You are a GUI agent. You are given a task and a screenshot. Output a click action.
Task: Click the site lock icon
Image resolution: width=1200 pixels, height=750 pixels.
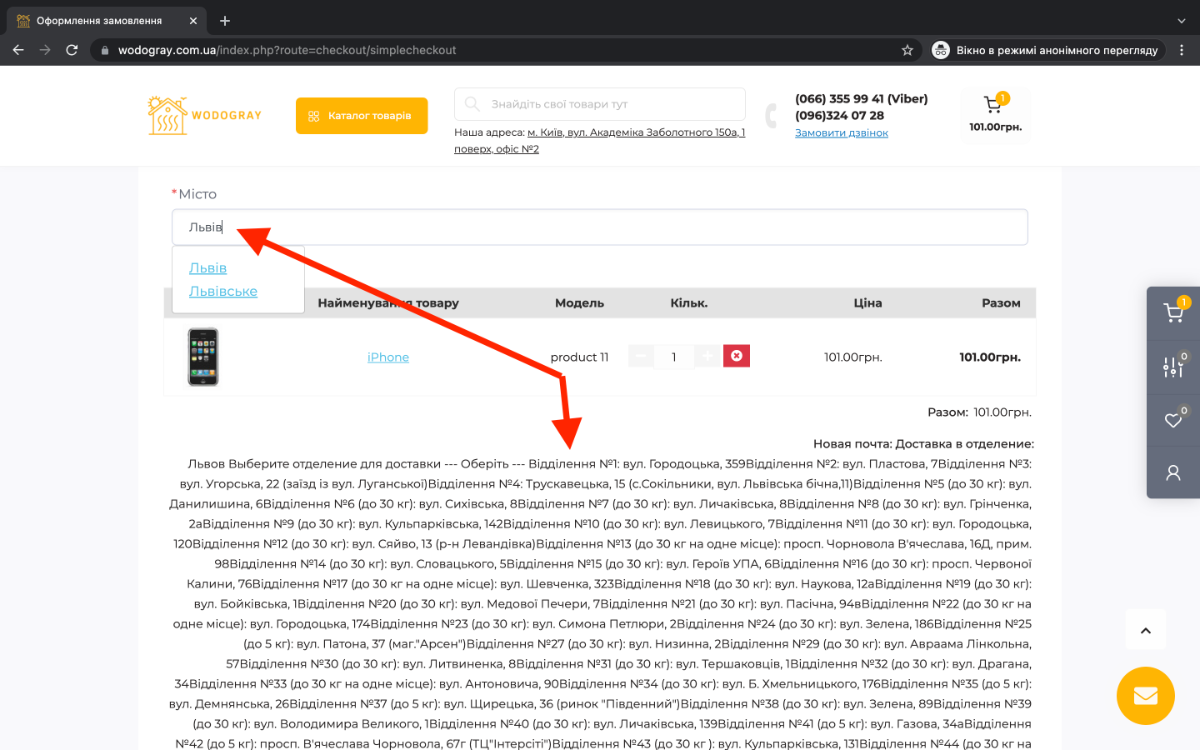(104, 50)
